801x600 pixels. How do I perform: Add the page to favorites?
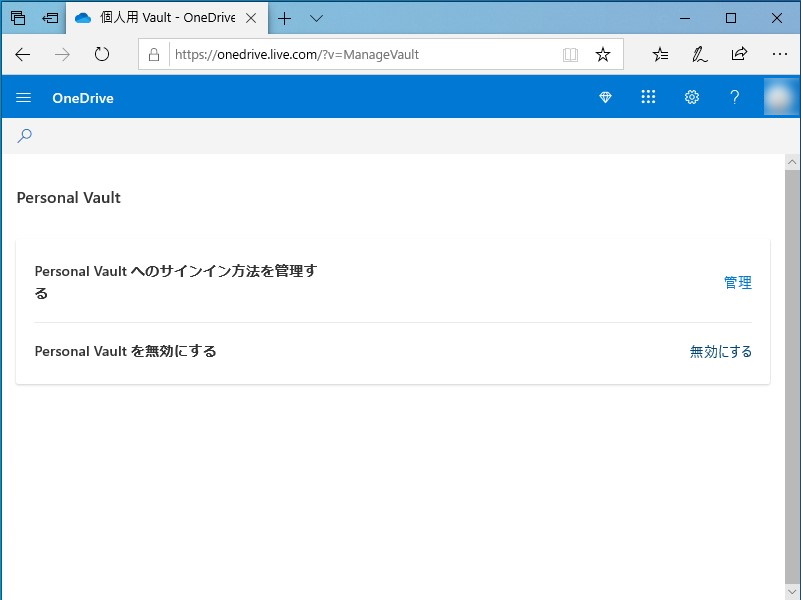(603, 55)
